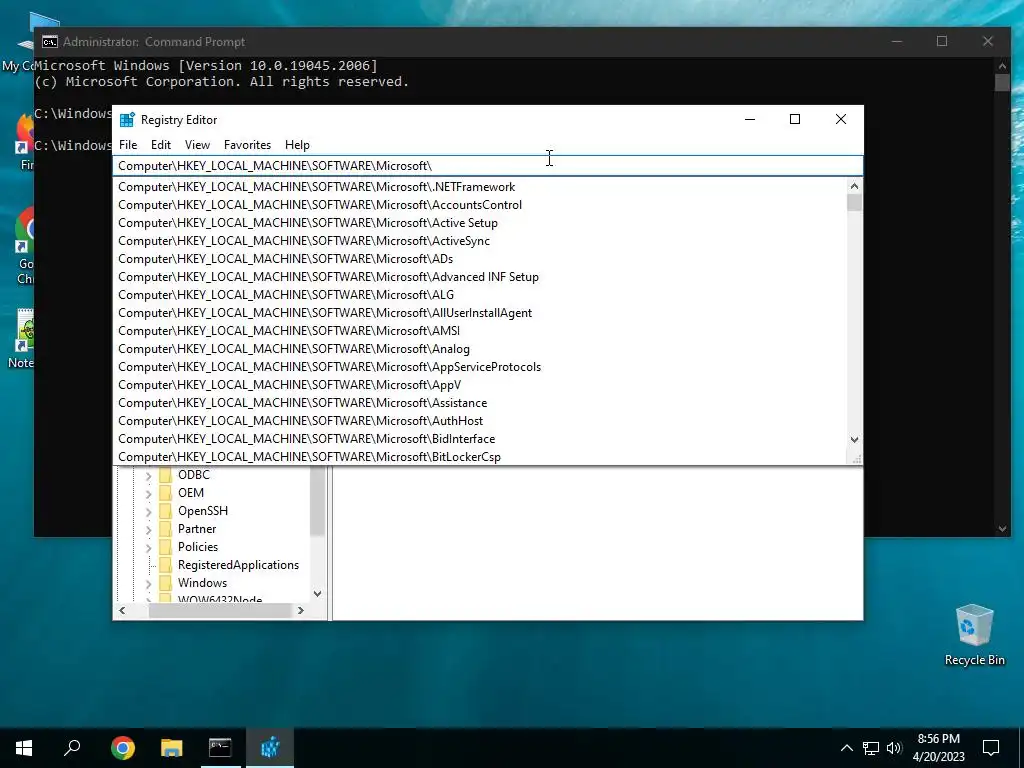Expand the ODBC registry key
The image size is (1024, 768).
(x=148, y=476)
